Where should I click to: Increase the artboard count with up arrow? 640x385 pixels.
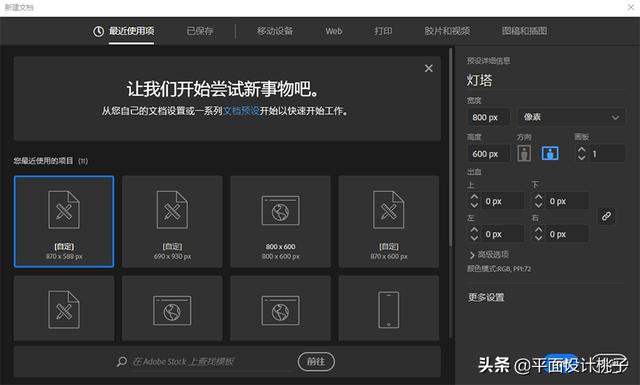(582, 149)
